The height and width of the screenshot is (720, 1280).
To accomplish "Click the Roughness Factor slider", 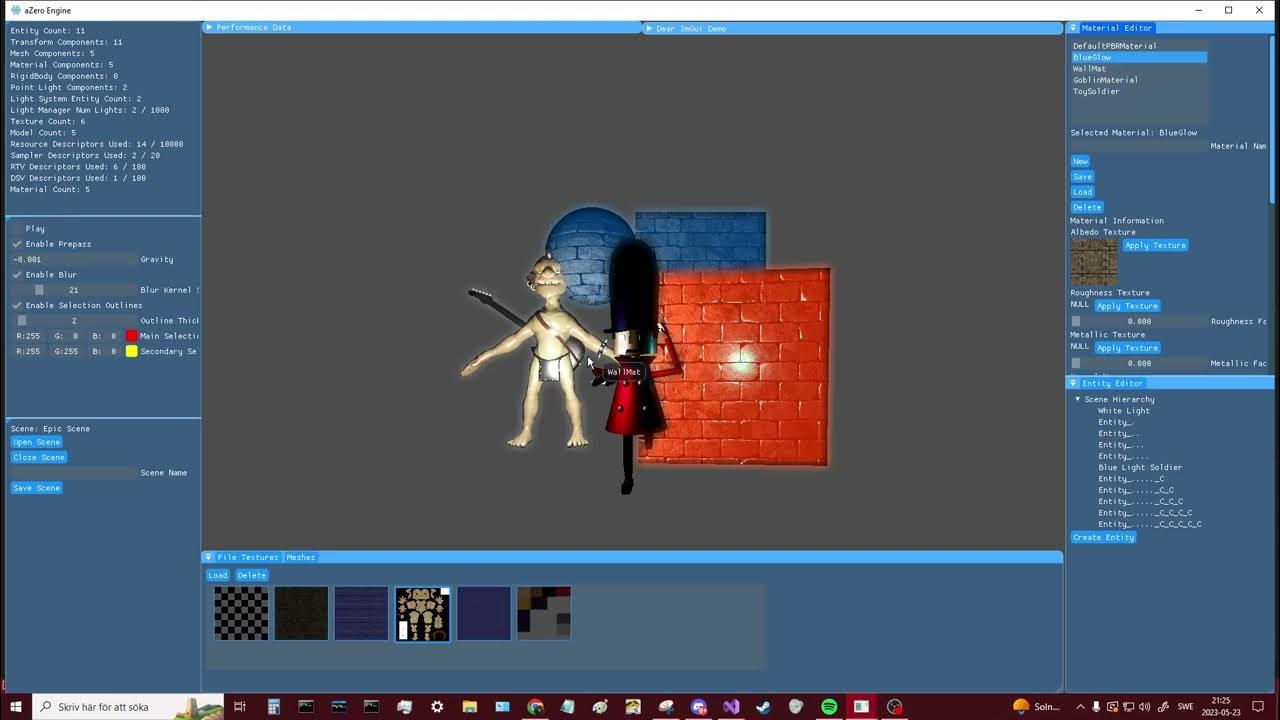I will click(x=1139, y=322).
